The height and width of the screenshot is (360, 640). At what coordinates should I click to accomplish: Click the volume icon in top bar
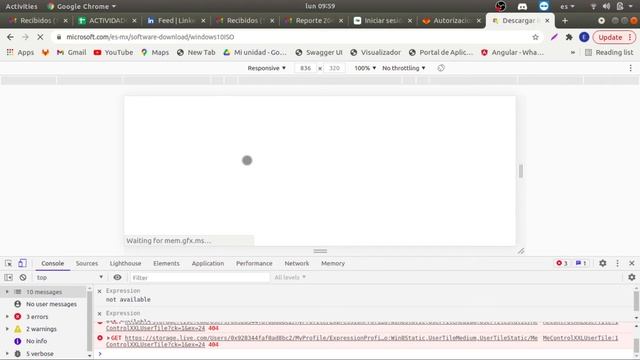pos(607,6)
